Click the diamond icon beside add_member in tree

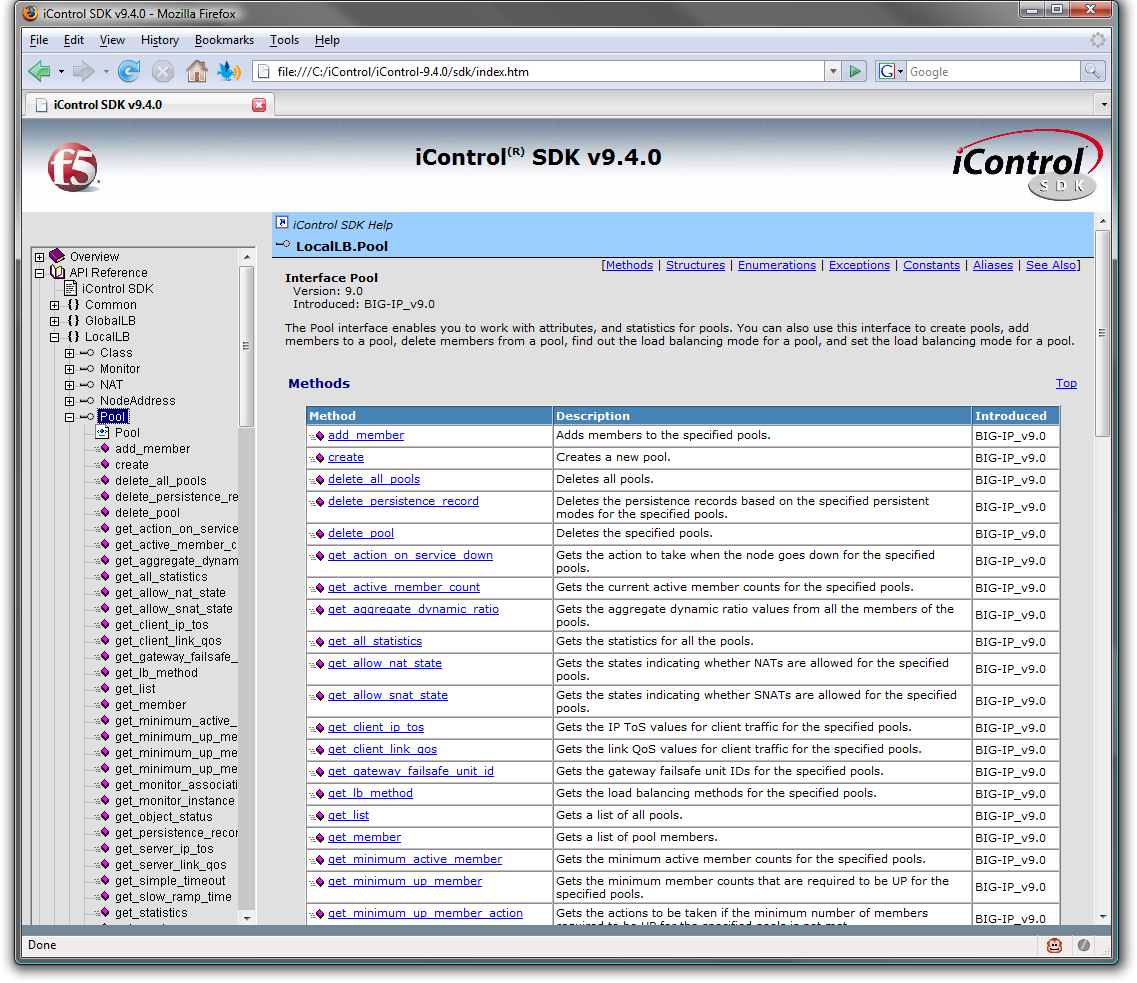coord(104,449)
